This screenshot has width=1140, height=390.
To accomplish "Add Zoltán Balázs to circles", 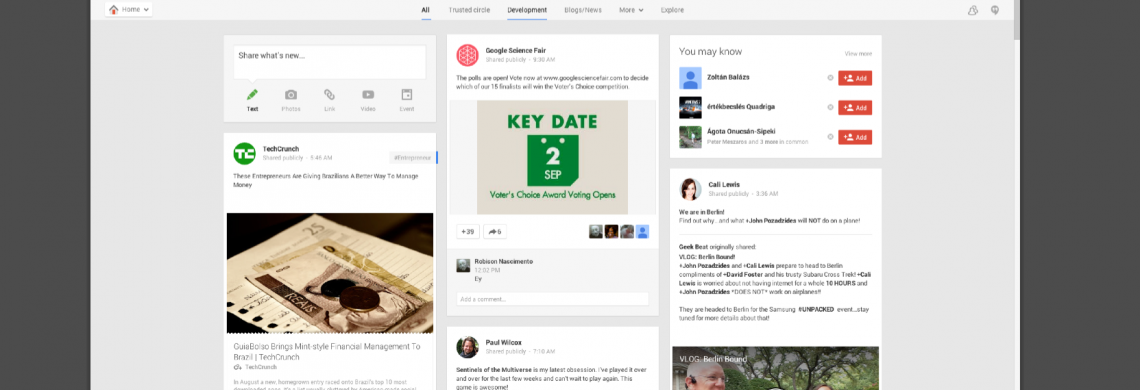I will 855,78.
